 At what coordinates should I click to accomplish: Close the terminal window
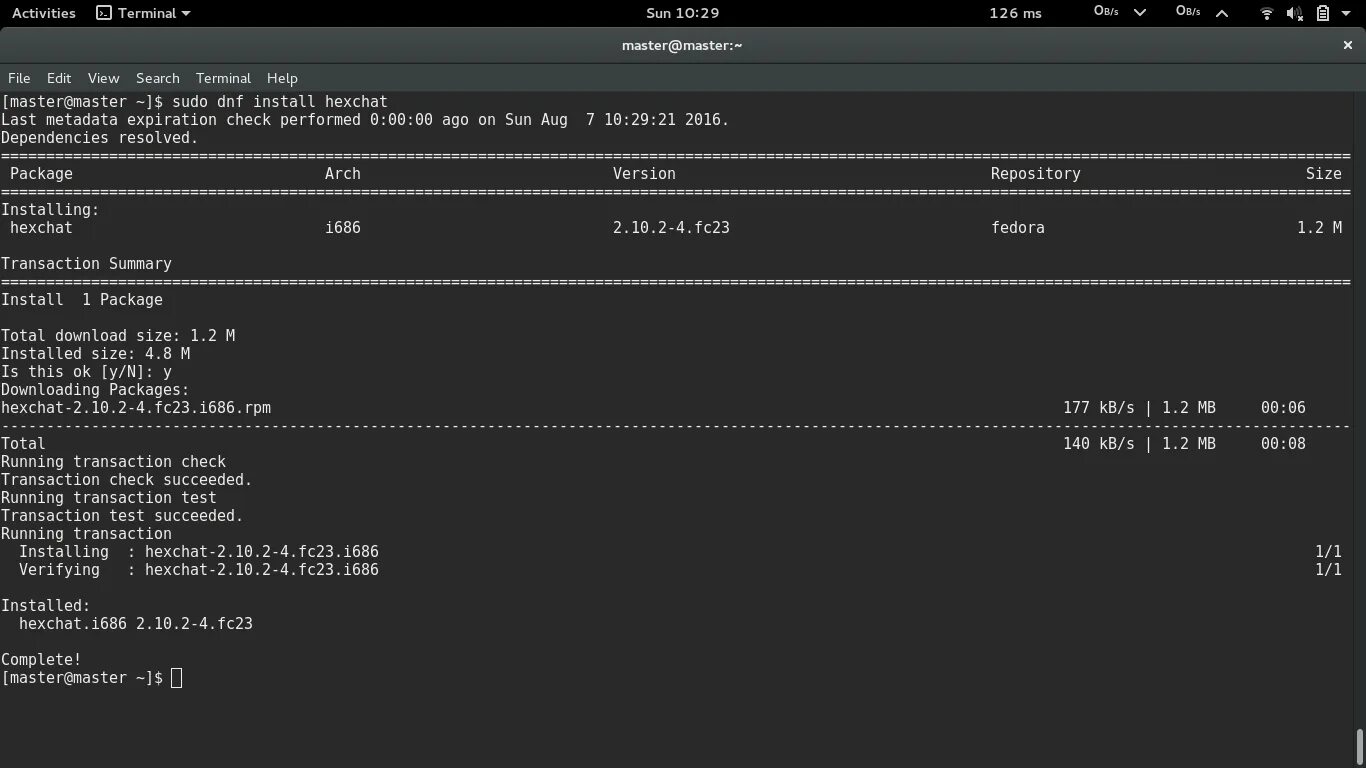(x=1347, y=45)
